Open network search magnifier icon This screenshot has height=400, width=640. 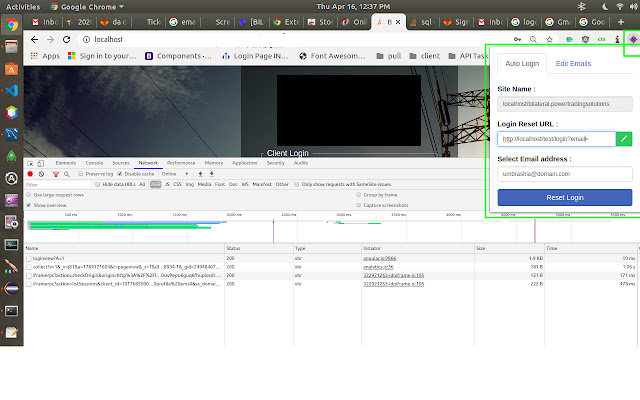pos(65,174)
